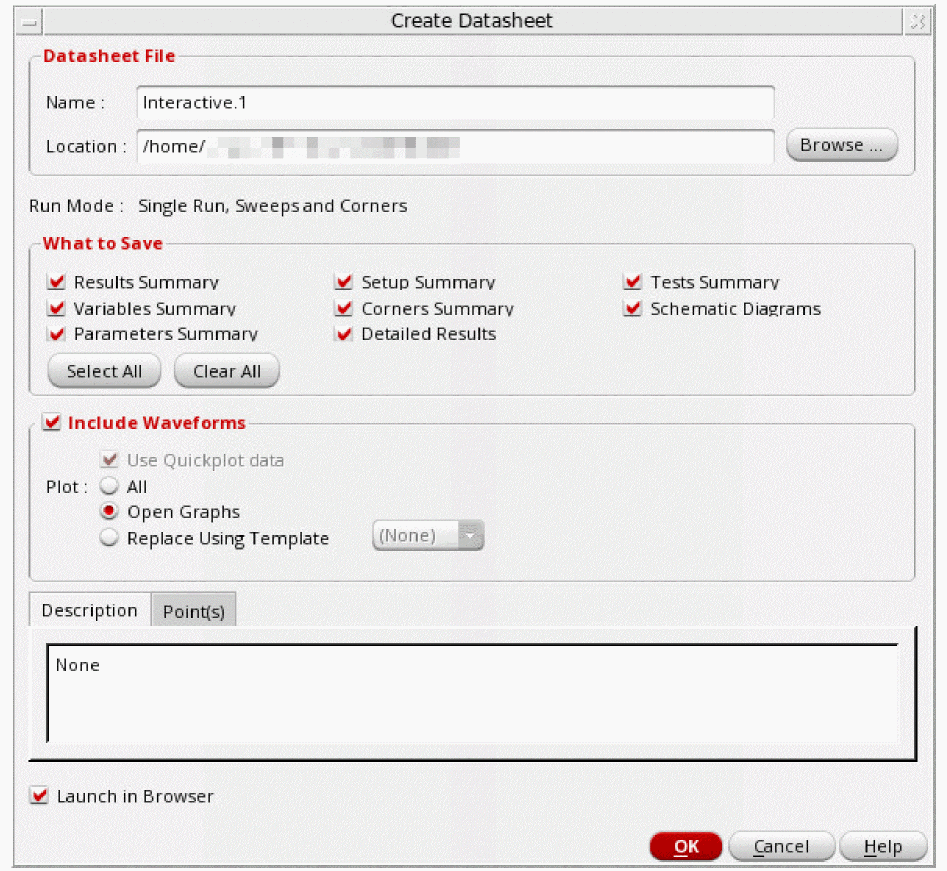Toggle the Variables Summary checkbox
Viewport: 947px width, 871px height.
coord(56,309)
